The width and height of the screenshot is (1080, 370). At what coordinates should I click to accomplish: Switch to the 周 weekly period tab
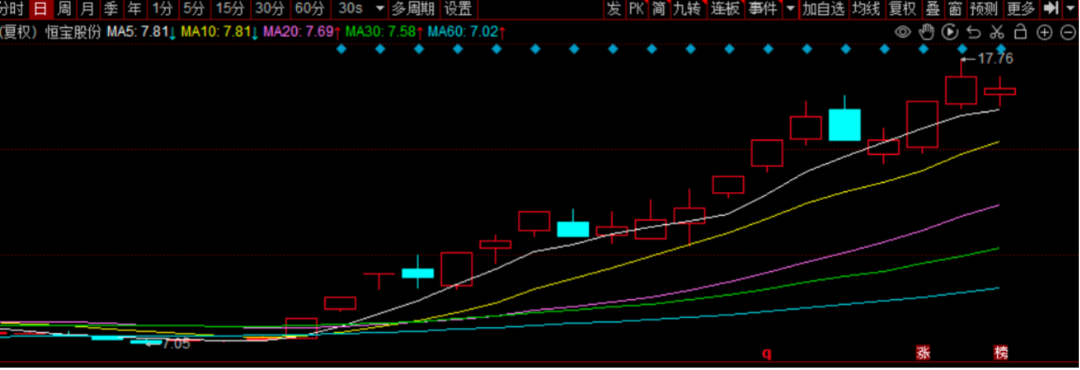pyautogui.click(x=64, y=9)
